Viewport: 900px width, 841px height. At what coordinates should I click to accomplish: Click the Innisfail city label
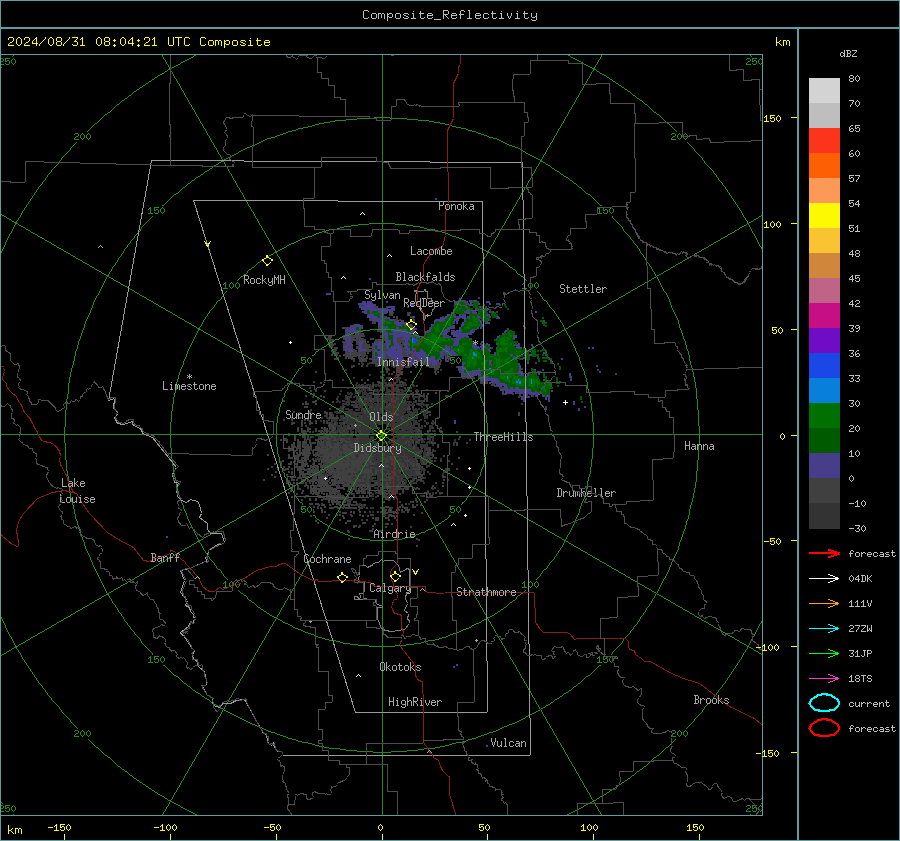(x=403, y=362)
